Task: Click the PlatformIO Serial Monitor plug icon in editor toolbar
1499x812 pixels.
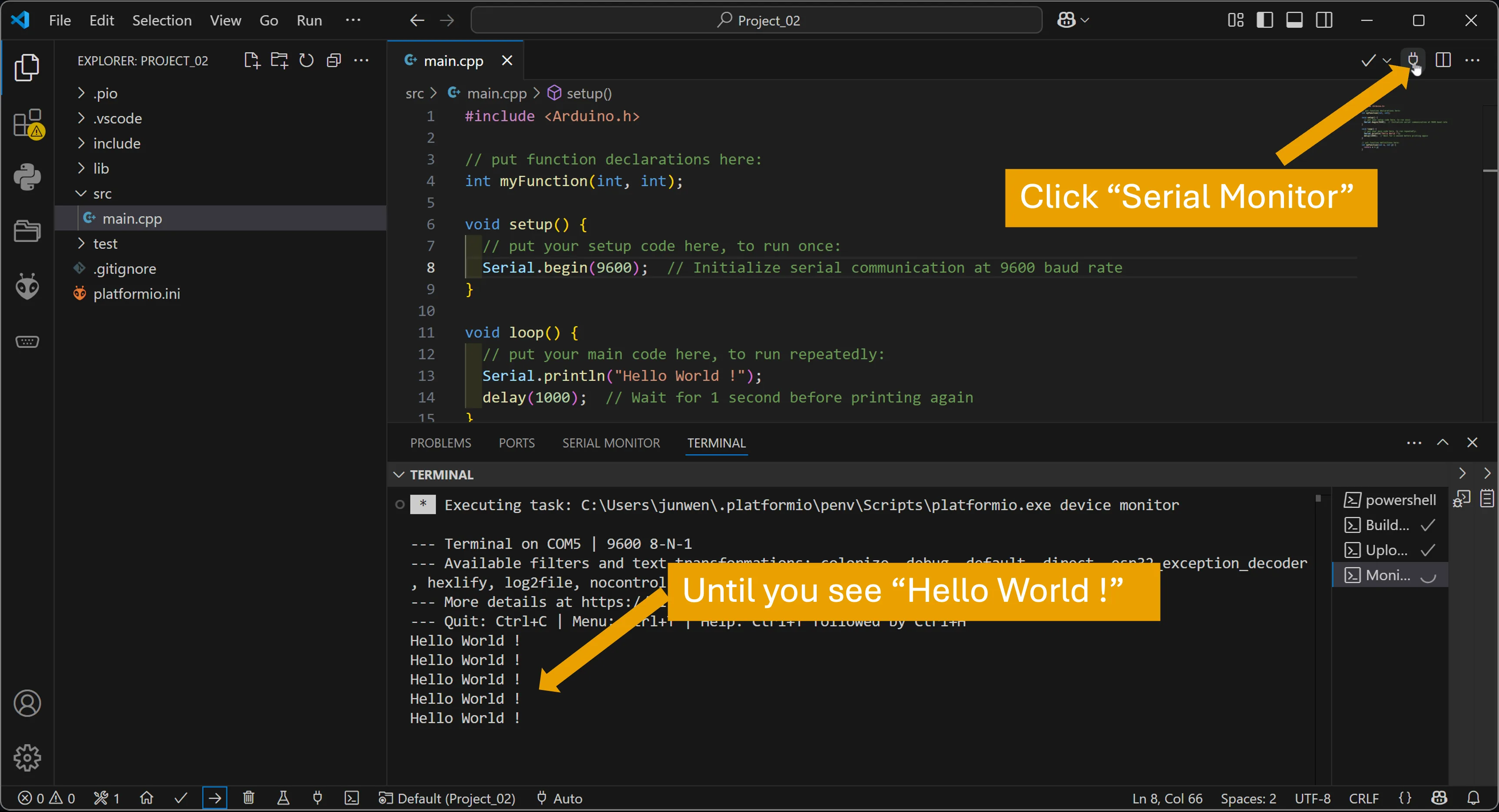Action: tap(1412, 60)
